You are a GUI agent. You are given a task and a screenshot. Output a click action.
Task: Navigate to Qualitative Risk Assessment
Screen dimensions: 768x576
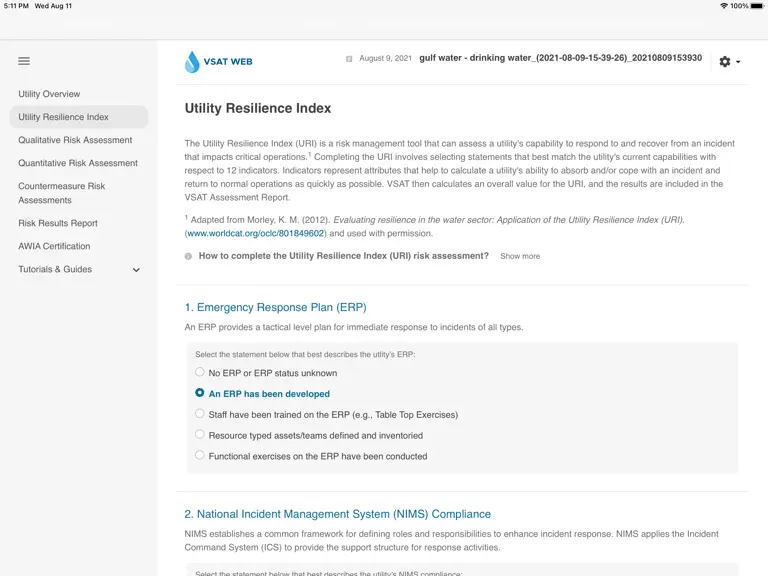(x=75, y=140)
